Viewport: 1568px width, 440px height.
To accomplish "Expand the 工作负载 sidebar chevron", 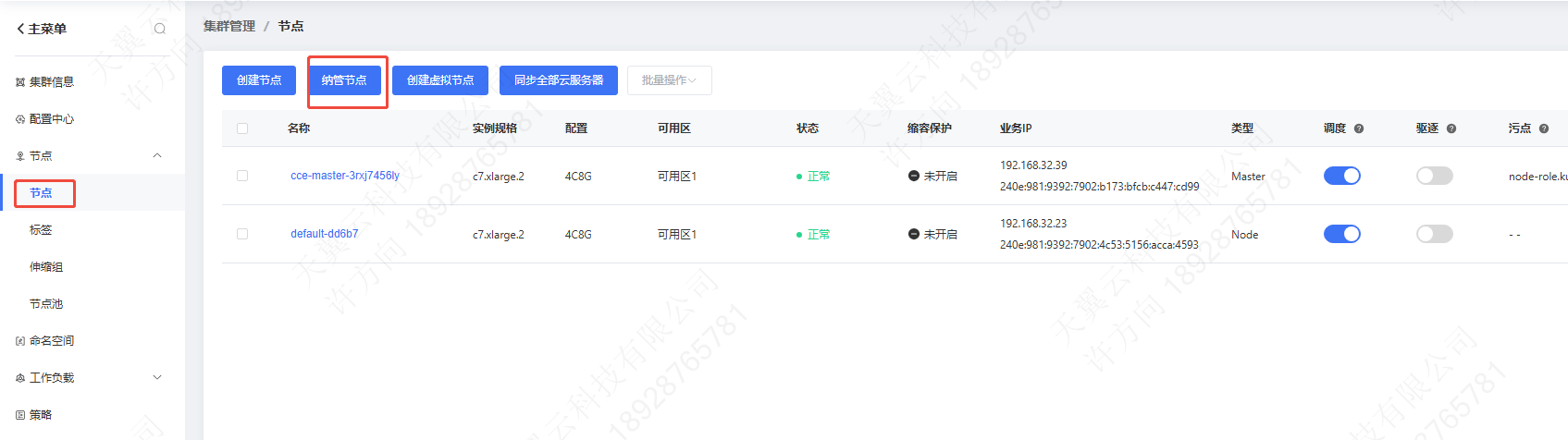I will click(x=157, y=377).
